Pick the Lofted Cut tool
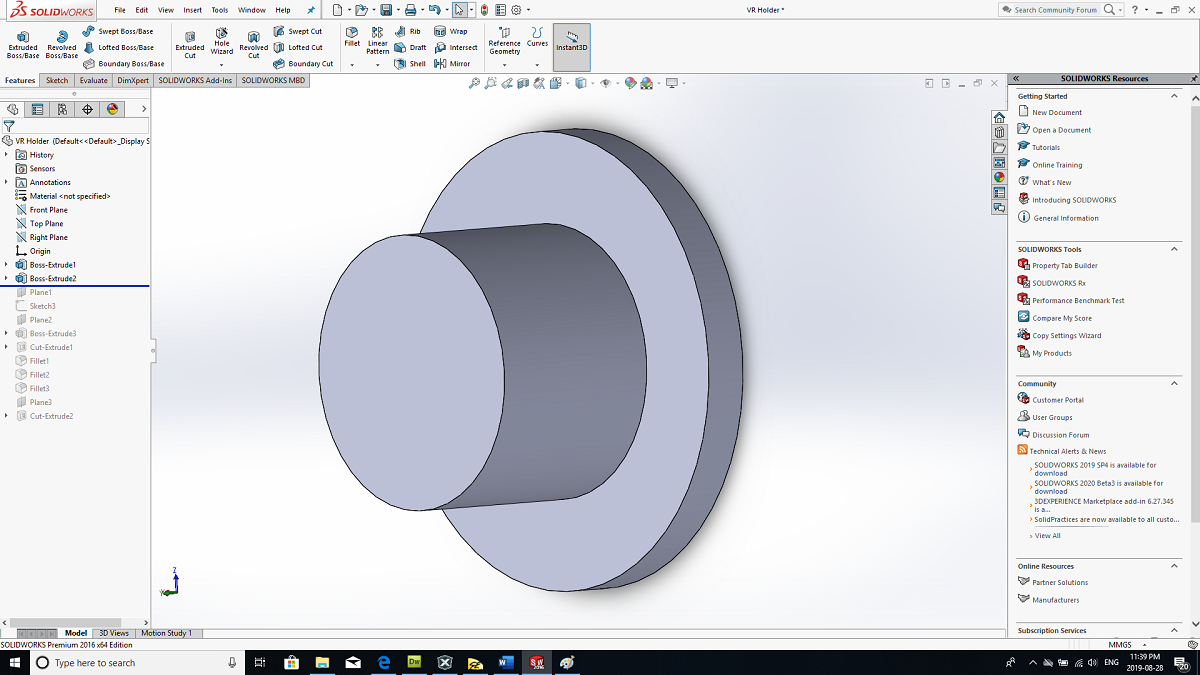The height and width of the screenshot is (675, 1200). point(298,47)
